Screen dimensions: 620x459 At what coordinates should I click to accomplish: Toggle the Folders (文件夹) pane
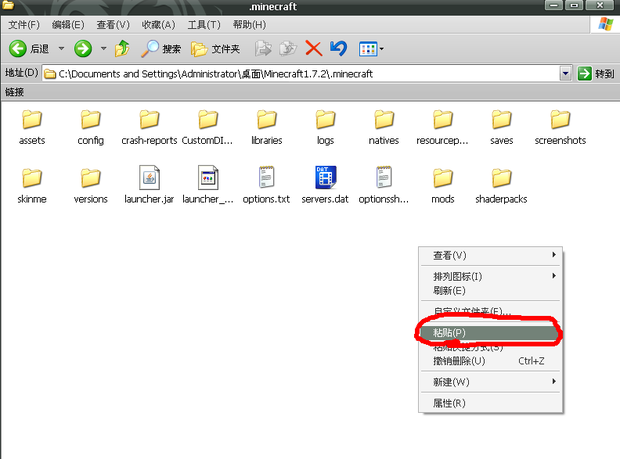pyautogui.click(x=215, y=49)
